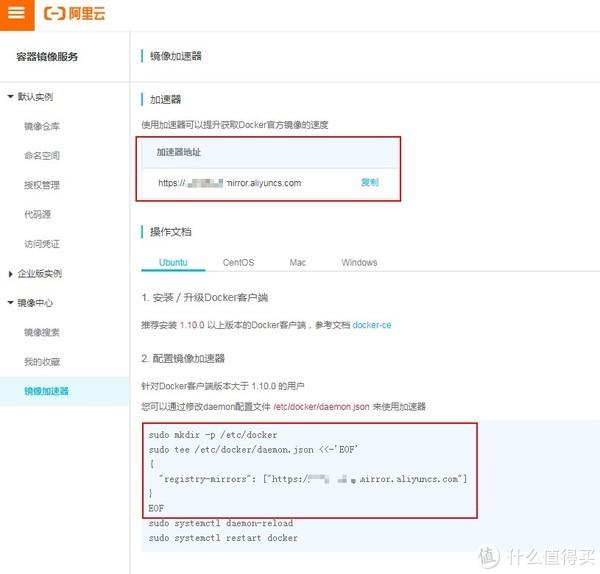Open 我的收藏 in the sidebar
This screenshot has height=574, width=600.
tap(42, 362)
